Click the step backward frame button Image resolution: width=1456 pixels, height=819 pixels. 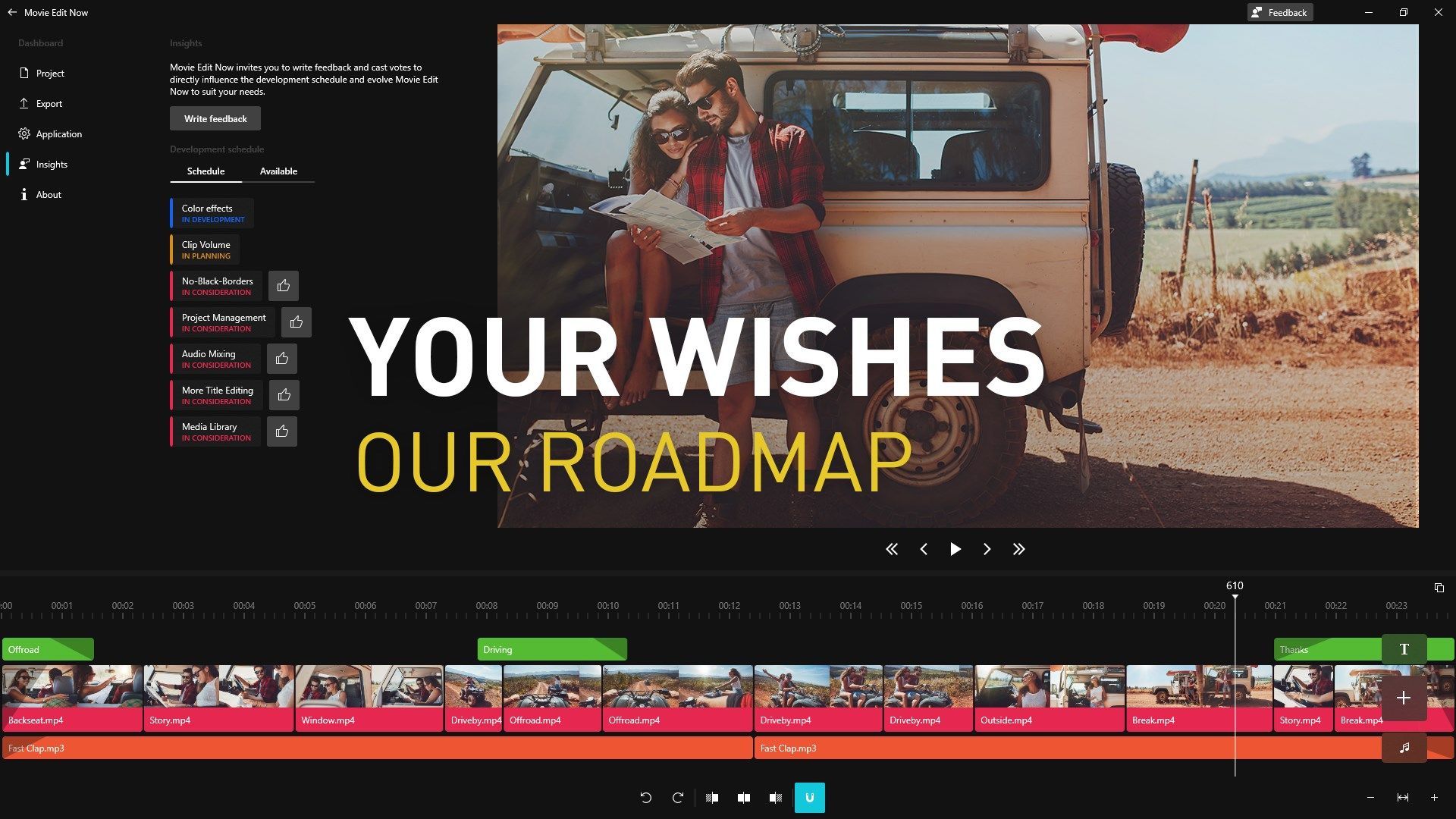pos(924,549)
